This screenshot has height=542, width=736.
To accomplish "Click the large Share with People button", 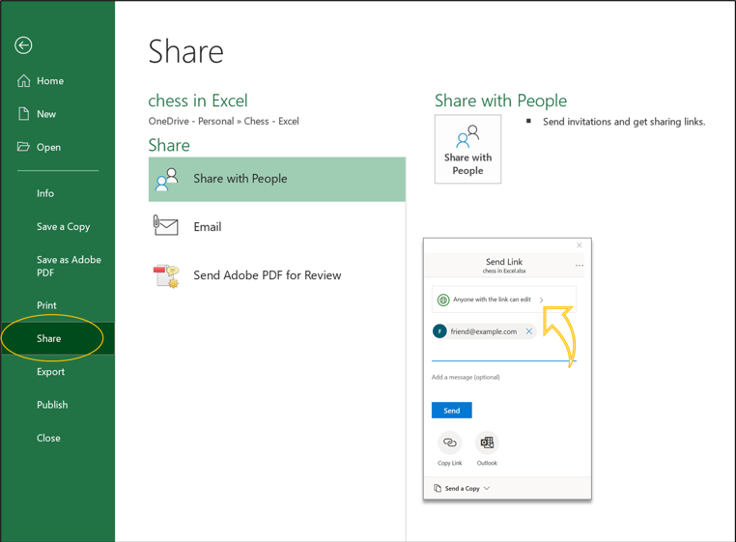I will (468, 149).
